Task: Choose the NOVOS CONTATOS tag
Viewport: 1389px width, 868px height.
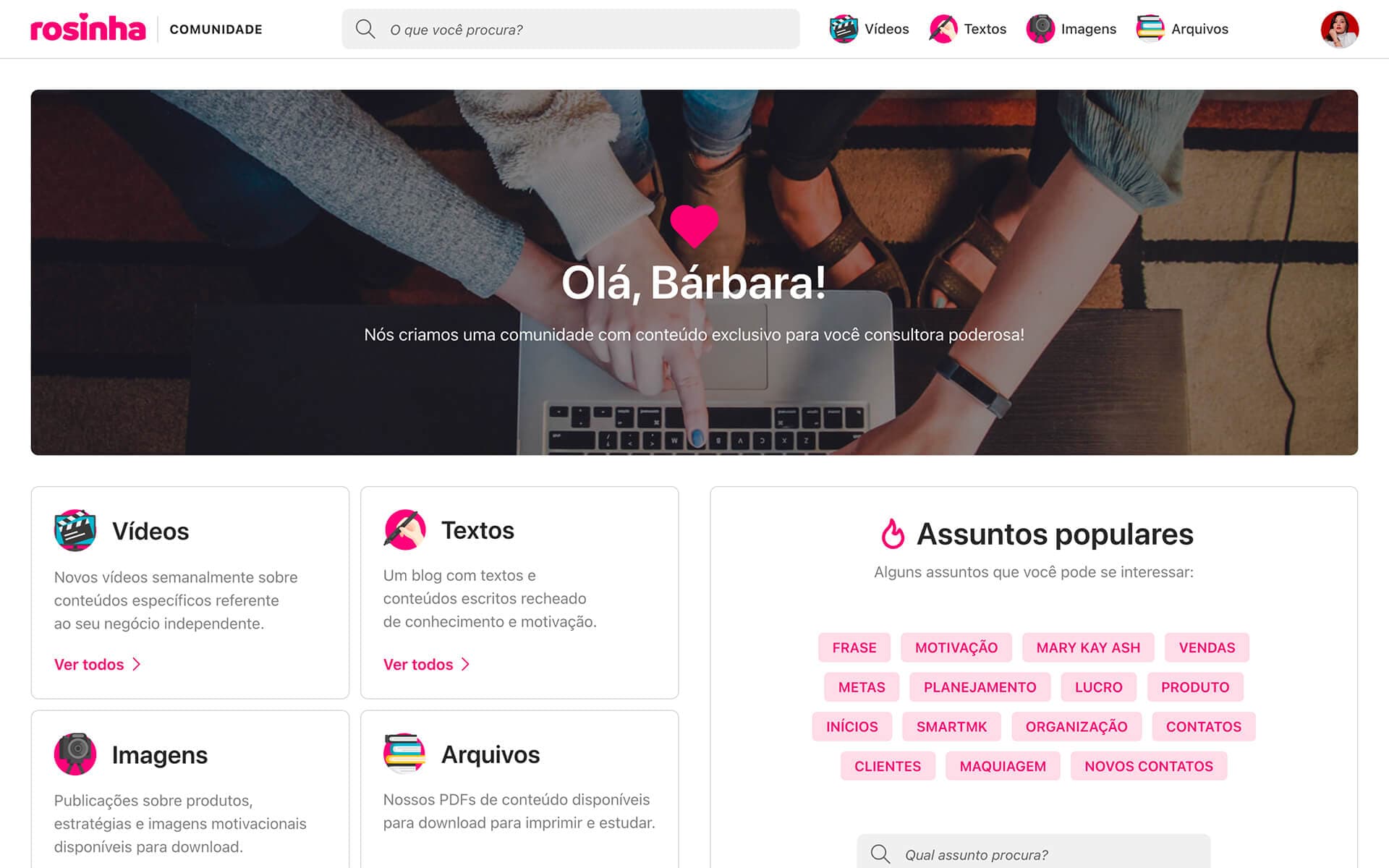Action: coord(1149,766)
